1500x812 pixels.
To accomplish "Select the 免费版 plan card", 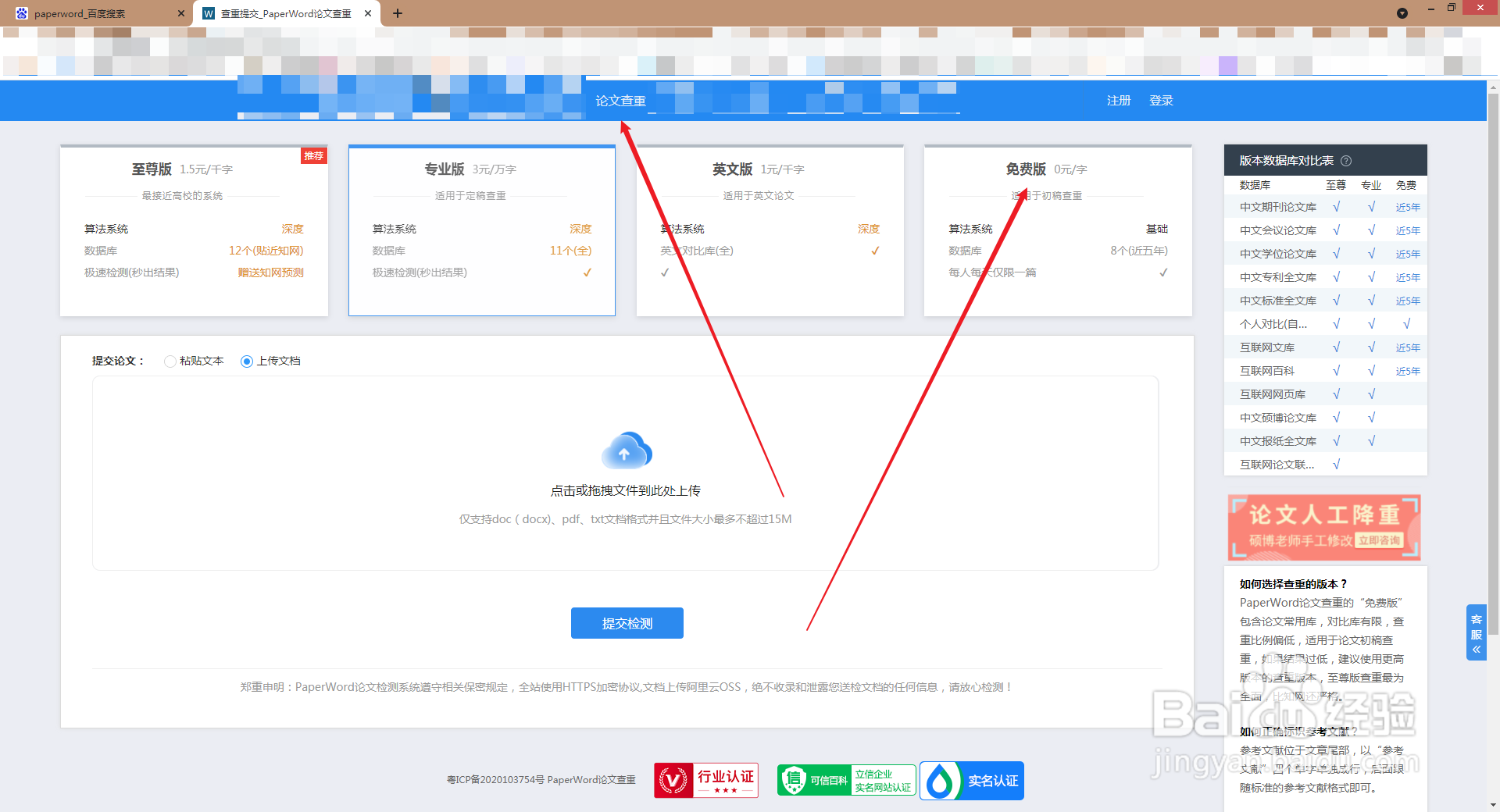I will coord(1058,230).
